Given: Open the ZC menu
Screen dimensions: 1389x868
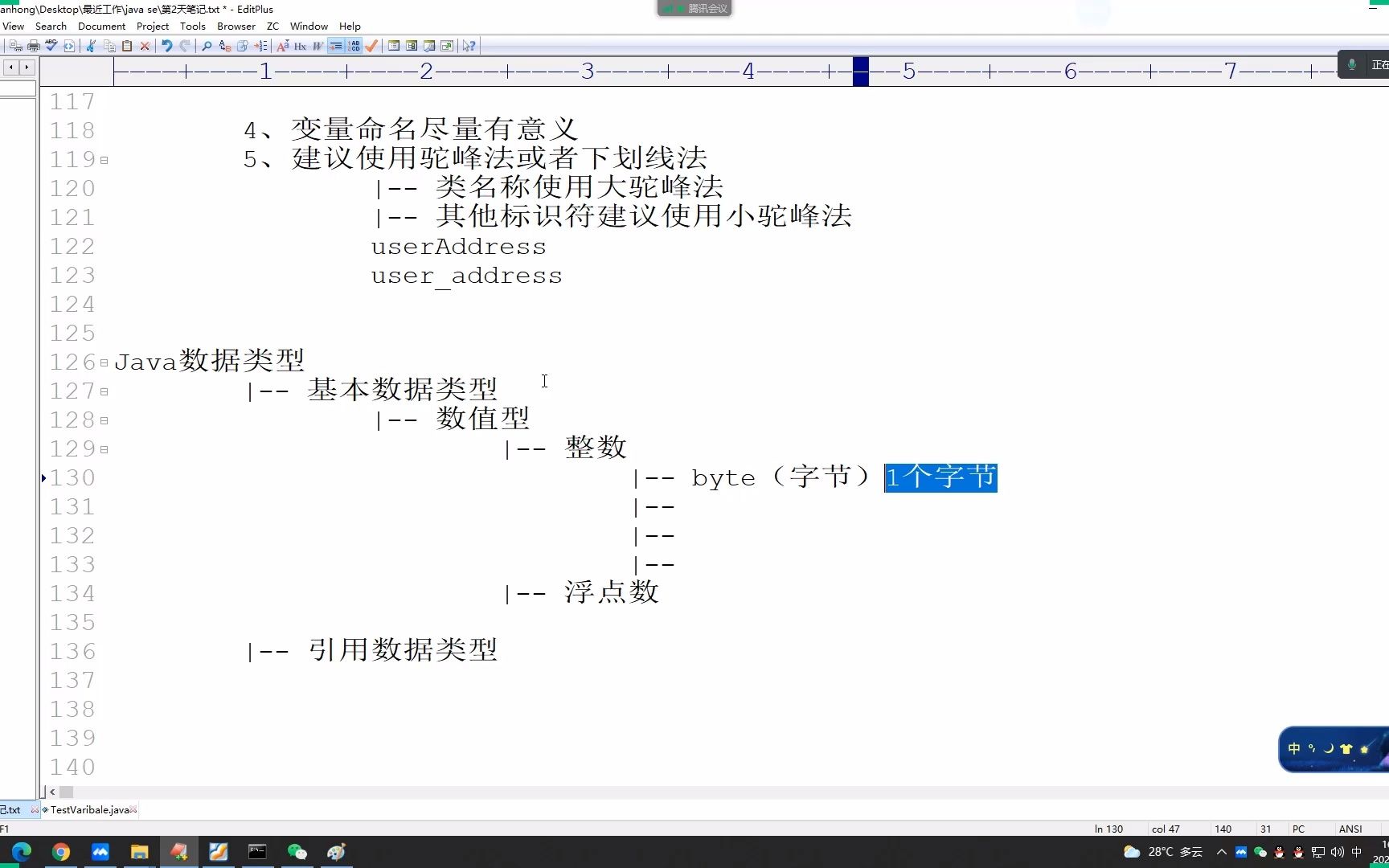Looking at the screenshot, I should (x=272, y=26).
